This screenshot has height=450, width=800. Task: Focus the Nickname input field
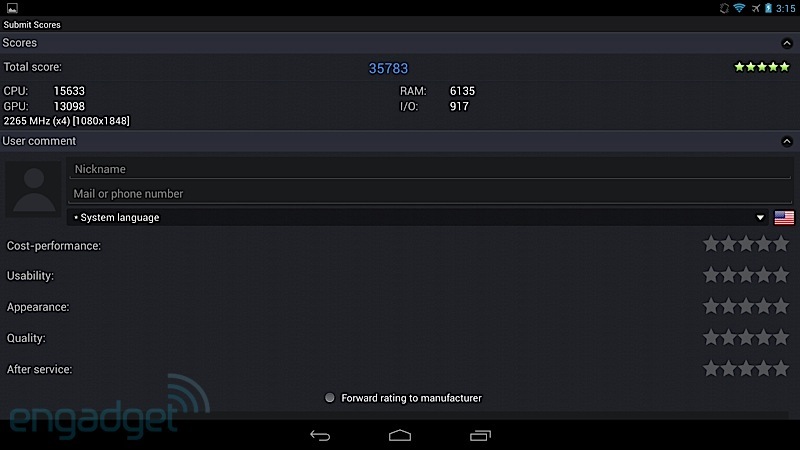430,169
